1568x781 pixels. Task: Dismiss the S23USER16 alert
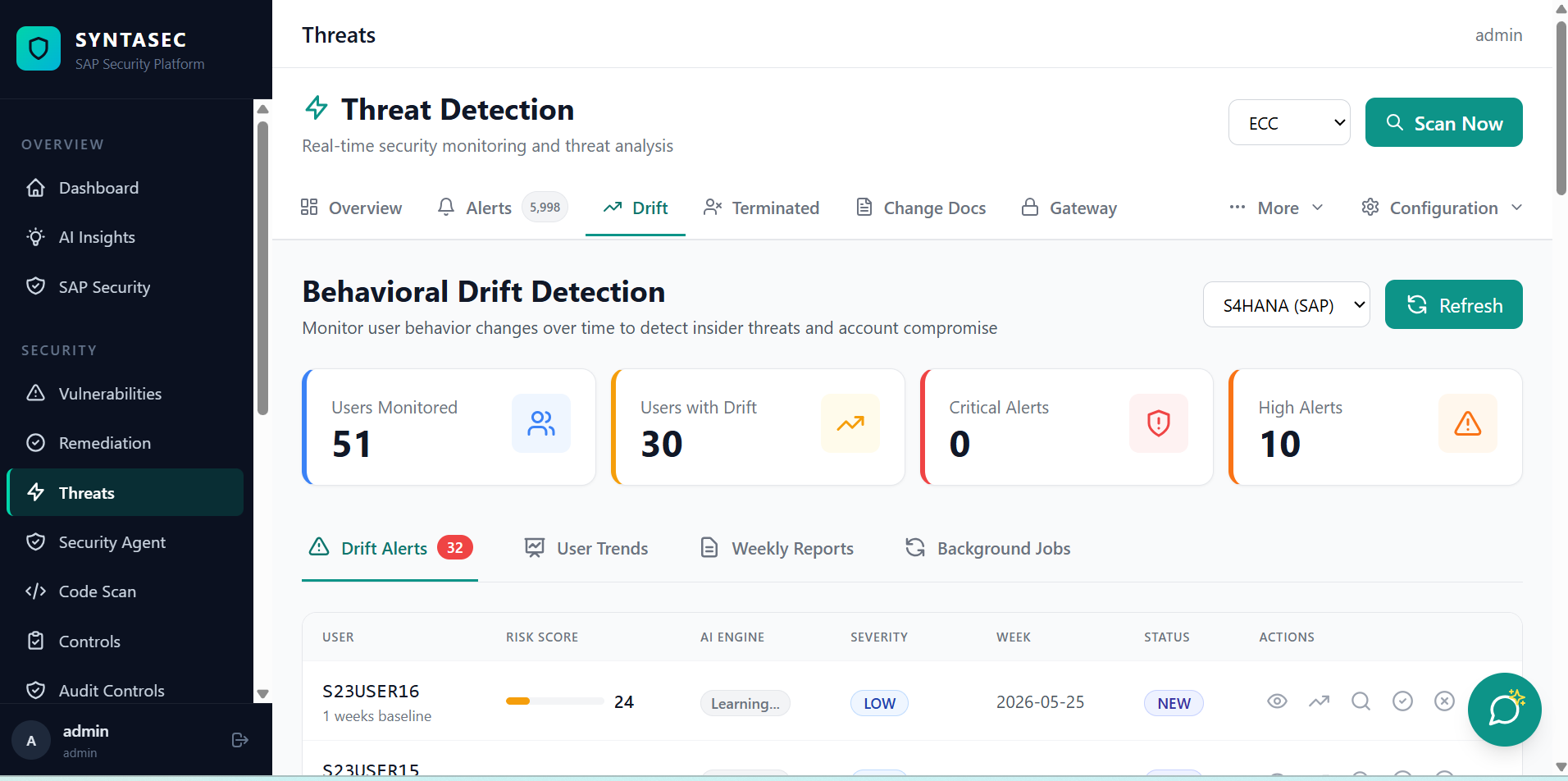(1444, 701)
